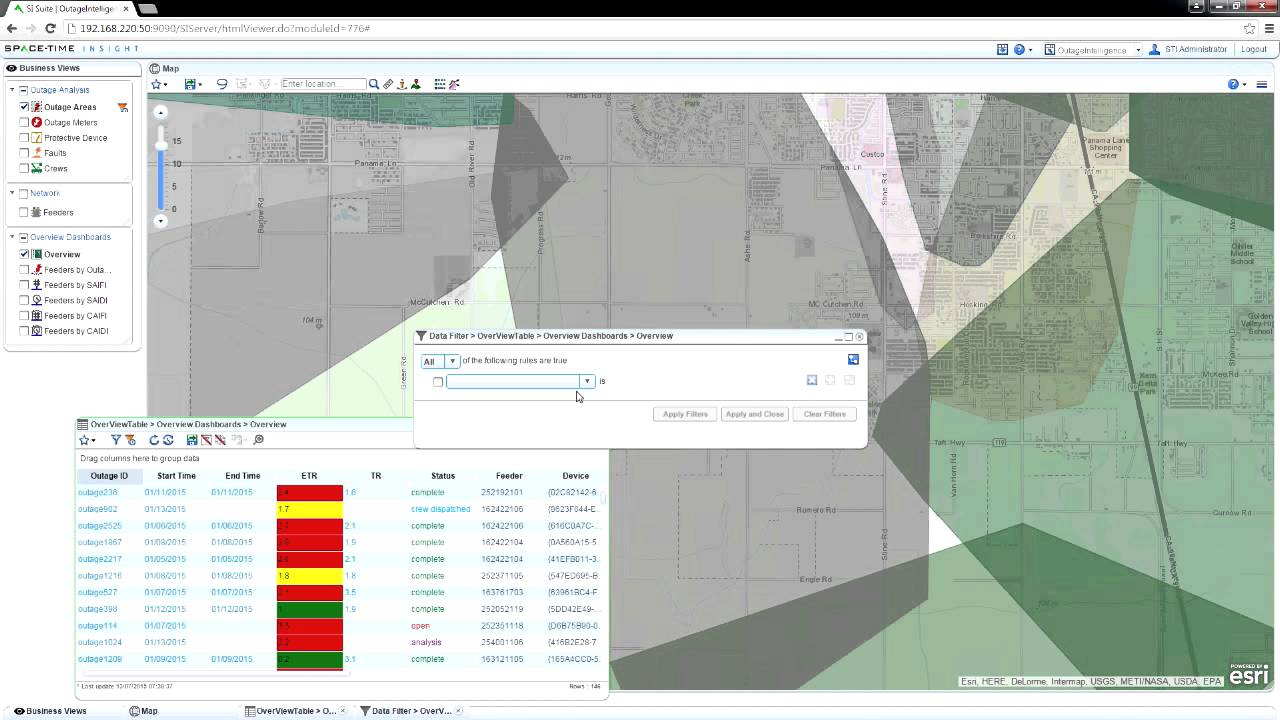Click the orange time filter icon in OverViewTable

click(x=130, y=440)
